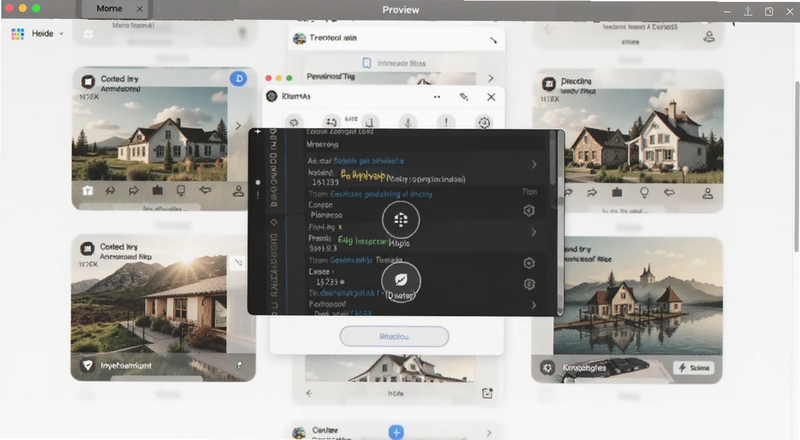Click the Sciima button with lightning bolt
The image size is (800, 440).
[x=694, y=368]
